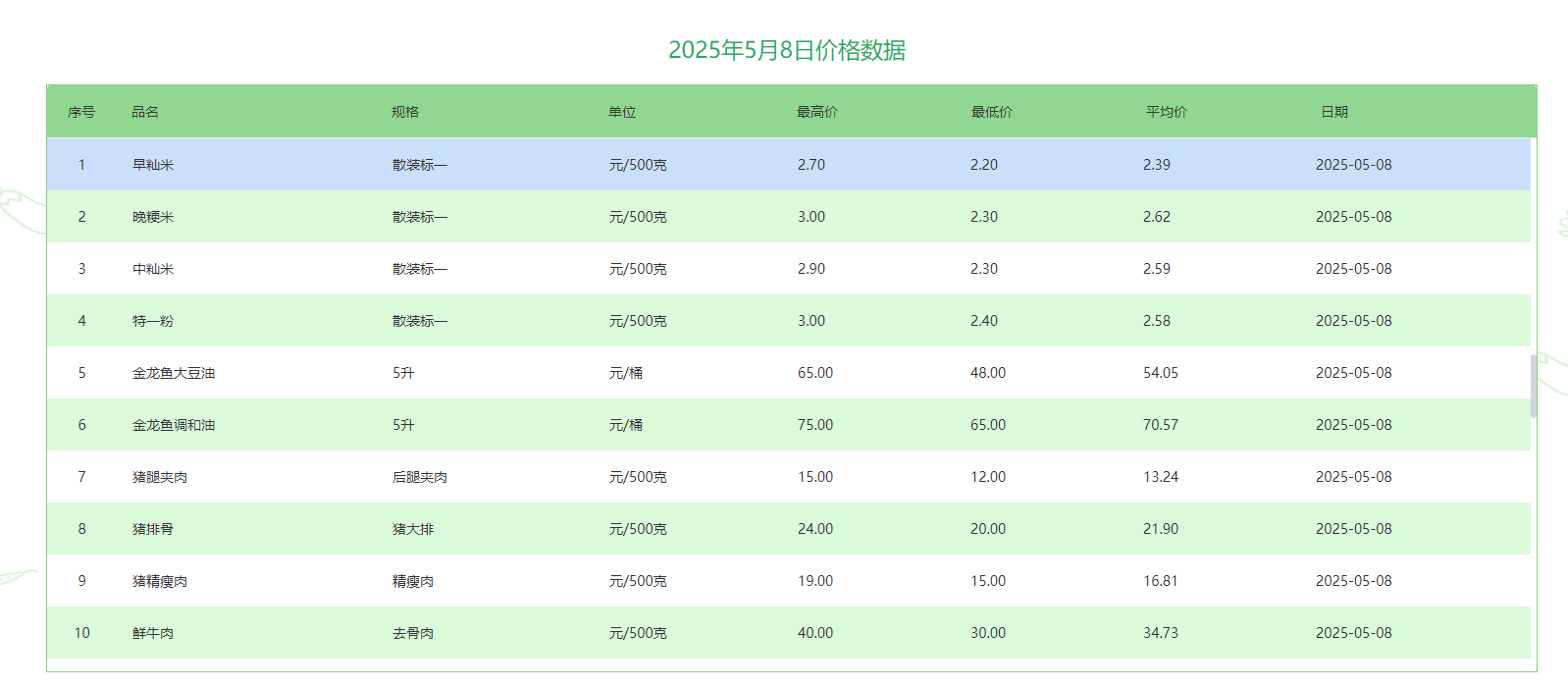The width and height of the screenshot is (1568, 689).
Task: Click the 序号 column header
Action: click(x=81, y=112)
